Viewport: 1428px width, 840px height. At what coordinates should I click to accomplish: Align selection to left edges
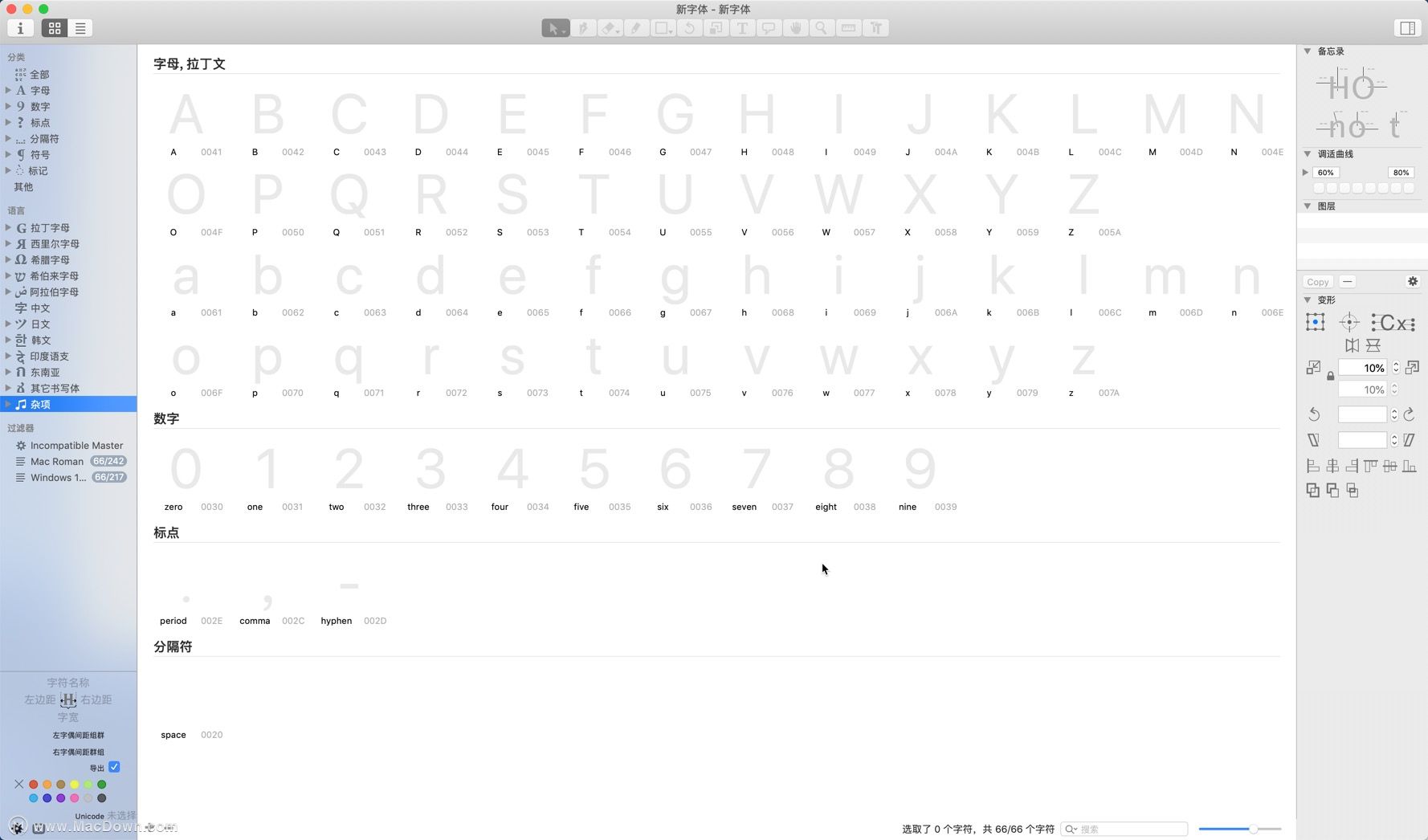pos(1313,466)
